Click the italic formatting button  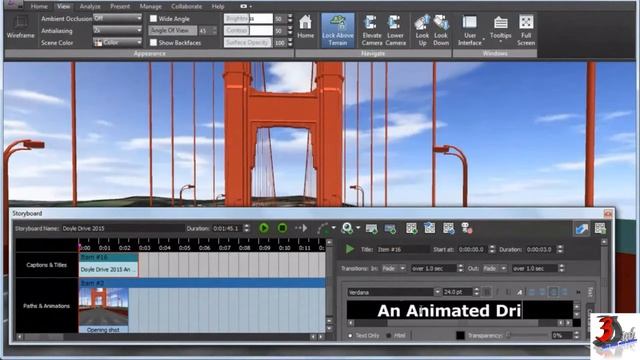[x=497, y=292]
